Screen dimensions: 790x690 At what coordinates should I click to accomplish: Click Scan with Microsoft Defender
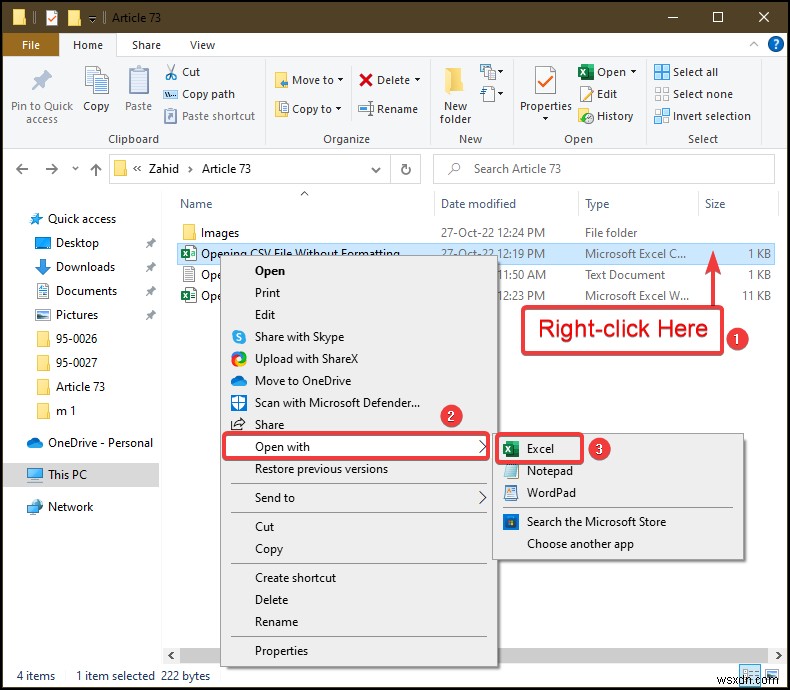(337, 403)
